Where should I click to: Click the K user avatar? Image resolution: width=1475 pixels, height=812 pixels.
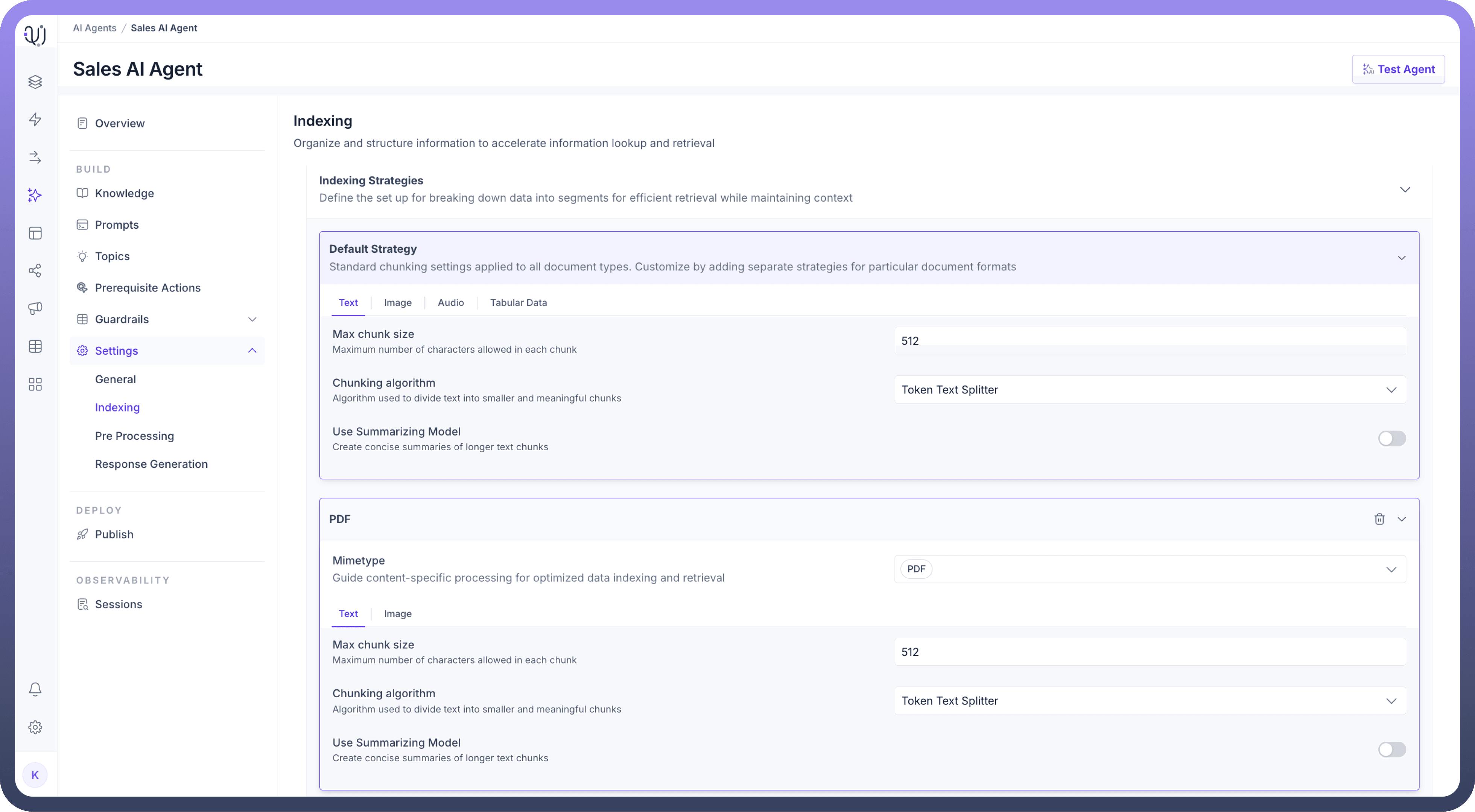pos(35,775)
